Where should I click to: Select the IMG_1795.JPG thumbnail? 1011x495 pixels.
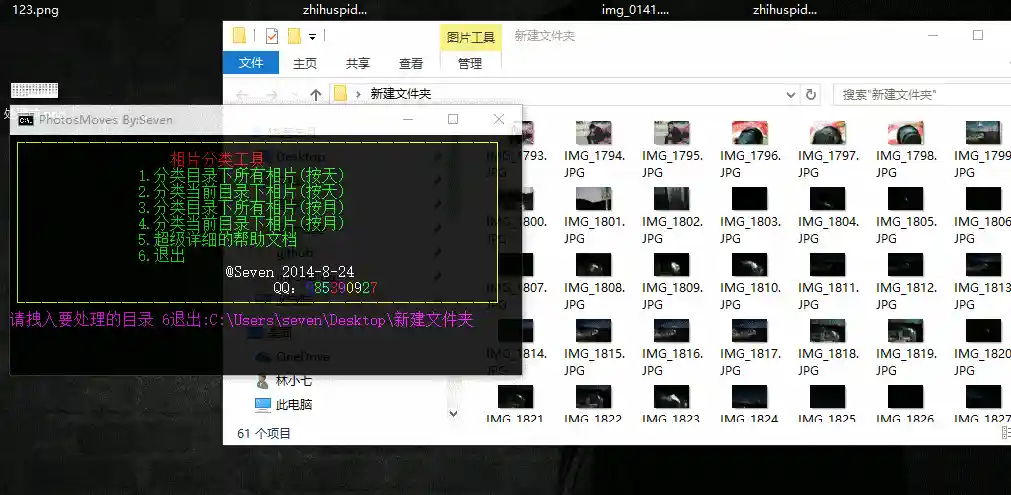coord(672,133)
